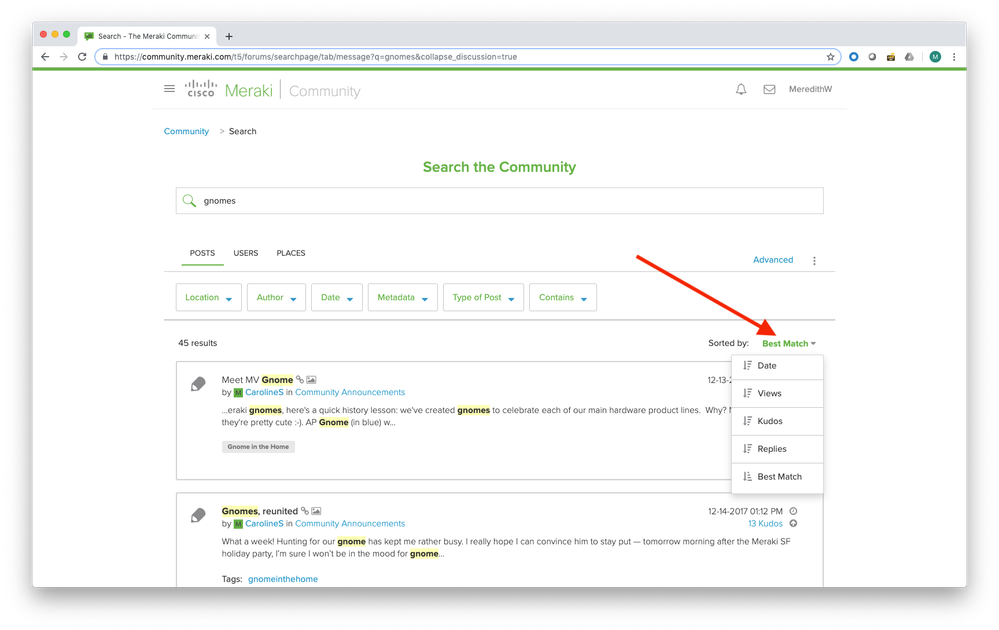
Task: Expand the Author filter dropdown
Action: 276,297
